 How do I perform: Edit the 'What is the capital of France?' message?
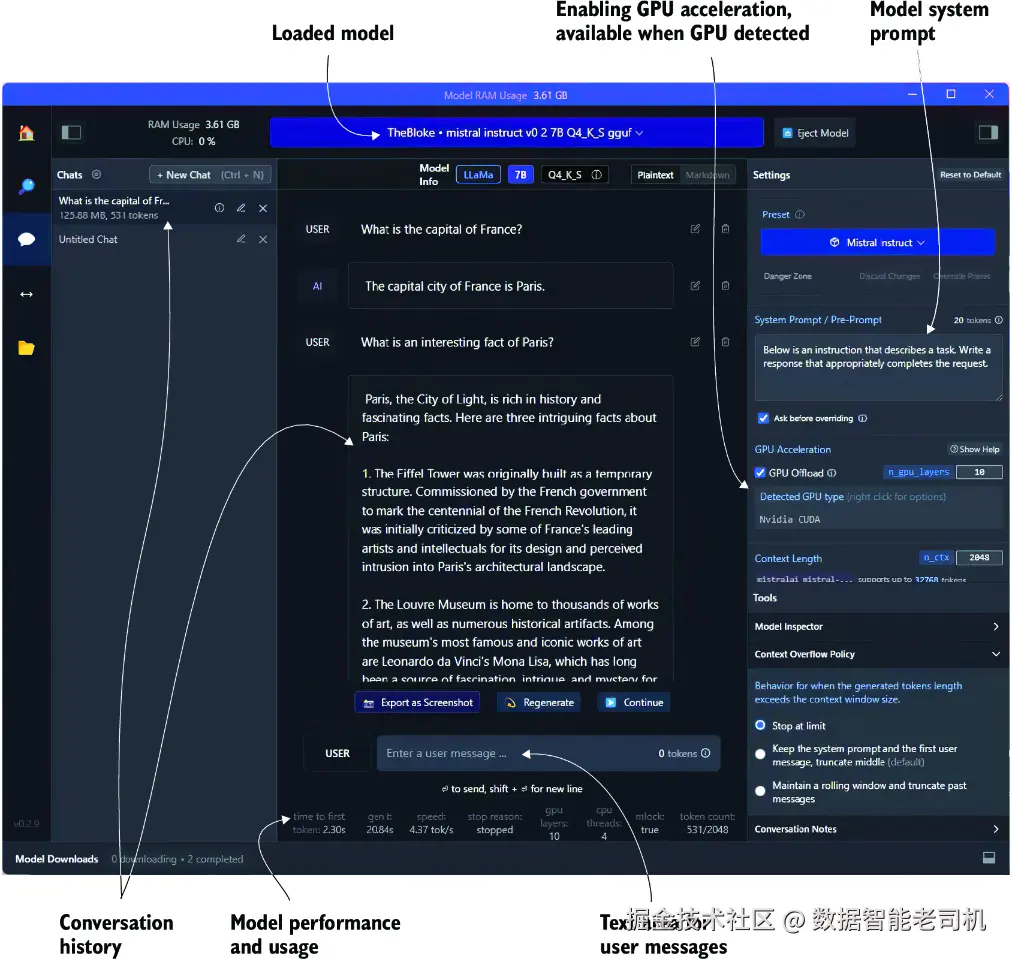pyautogui.click(x=695, y=228)
